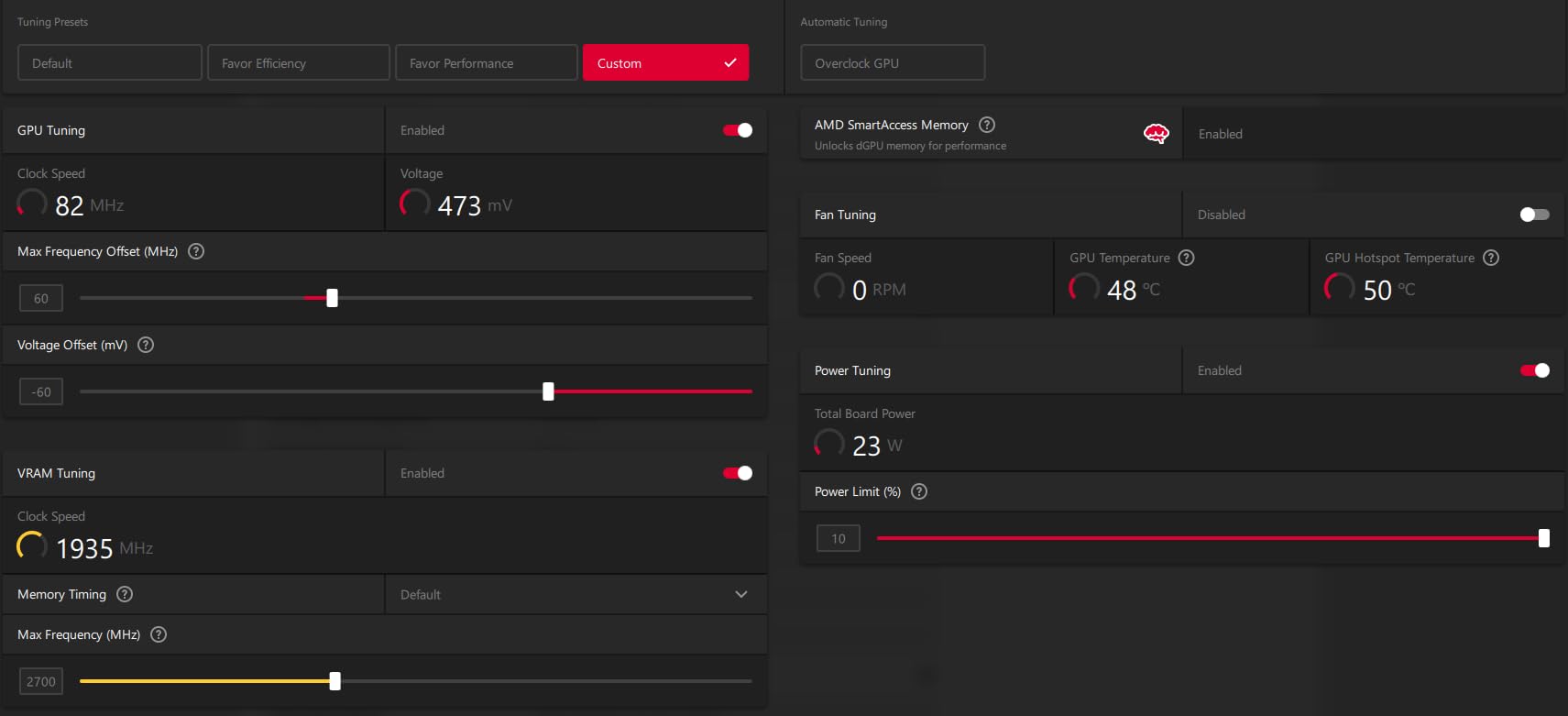Select the Default tuning preset
The width and height of the screenshot is (1568, 716).
pos(110,63)
